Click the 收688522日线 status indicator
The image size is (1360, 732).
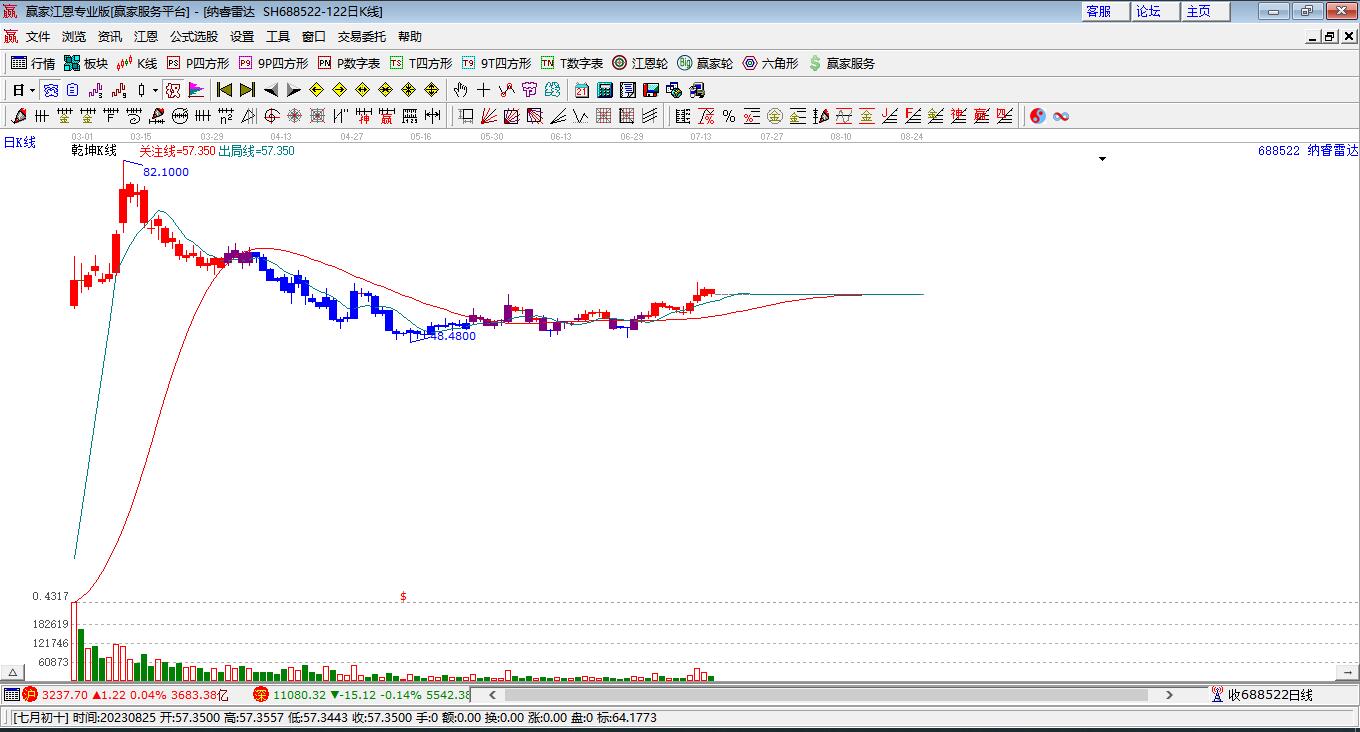(x=1262, y=695)
